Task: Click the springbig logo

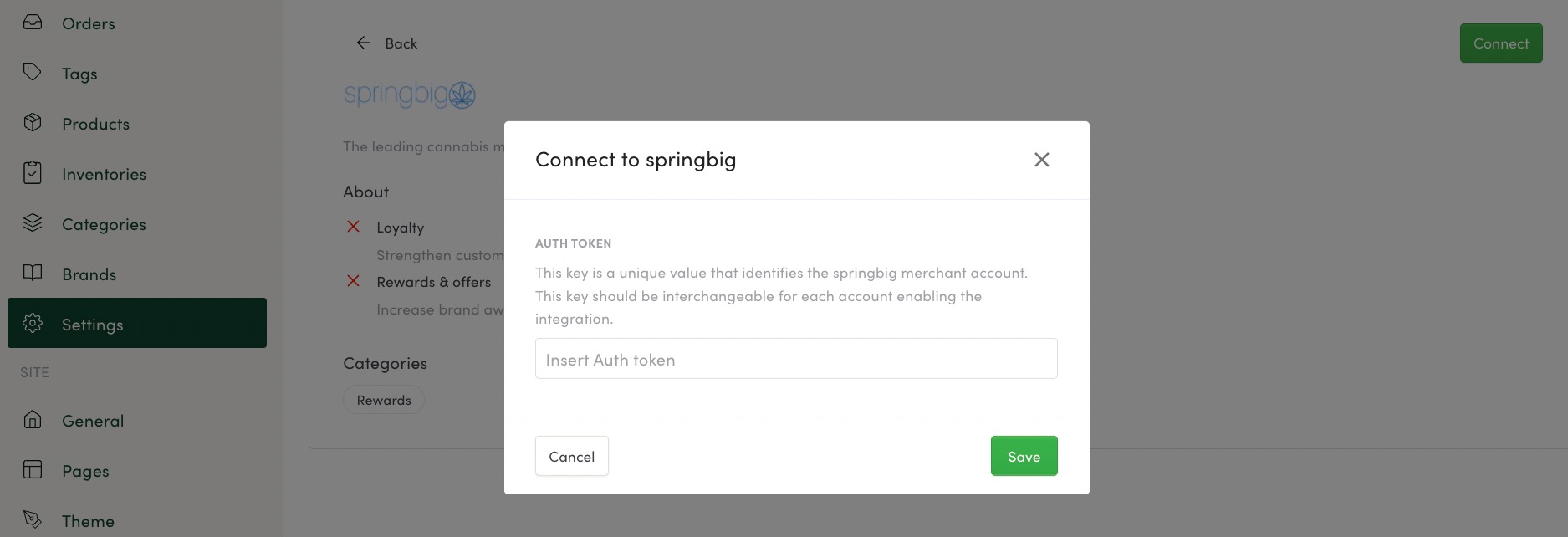Action: pos(410,95)
